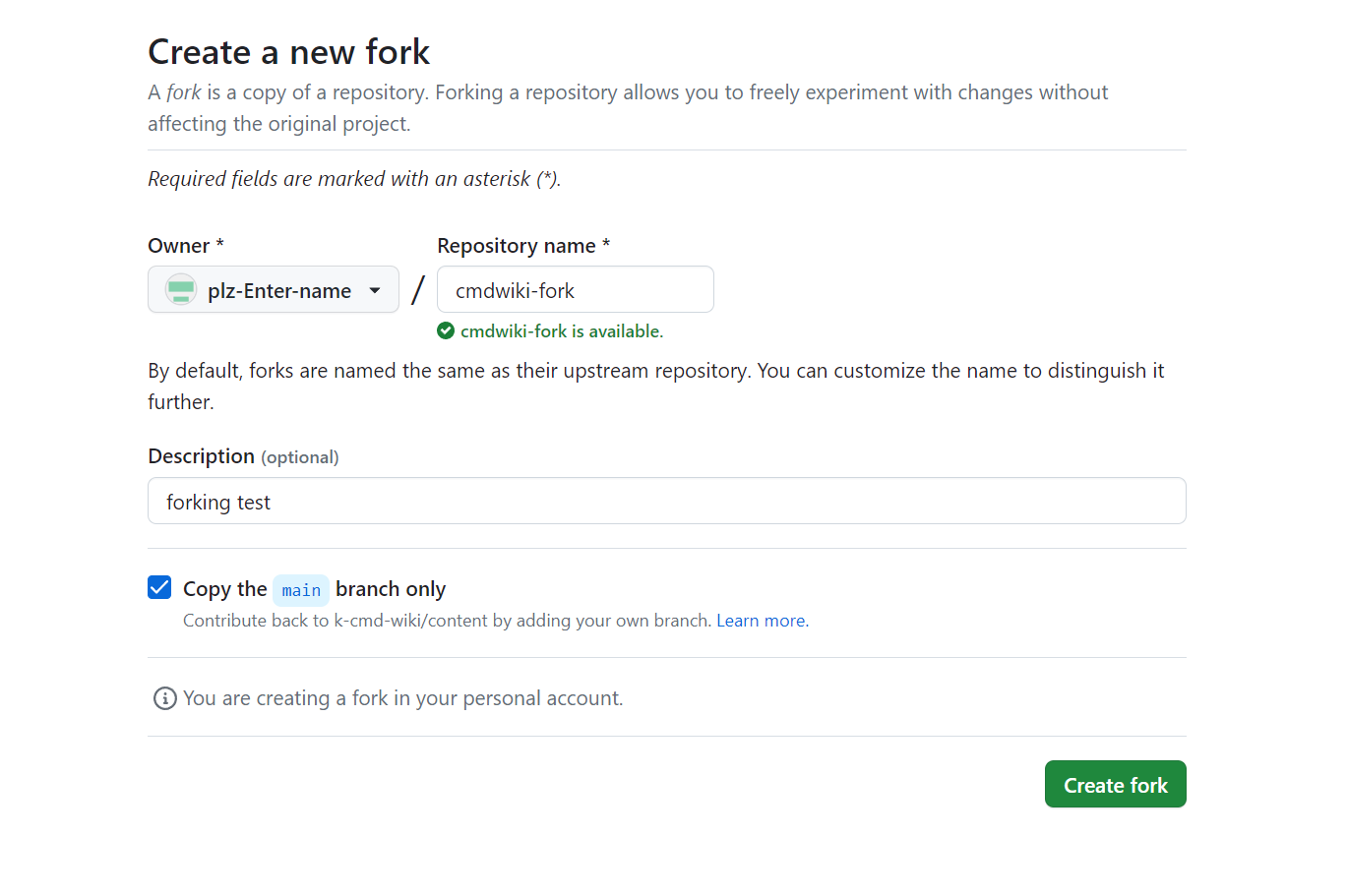The height and width of the screenshot is (896, 1347).
Task: Click the dropdown caret beside plz-Enter-name
Action: coord(375,289)
